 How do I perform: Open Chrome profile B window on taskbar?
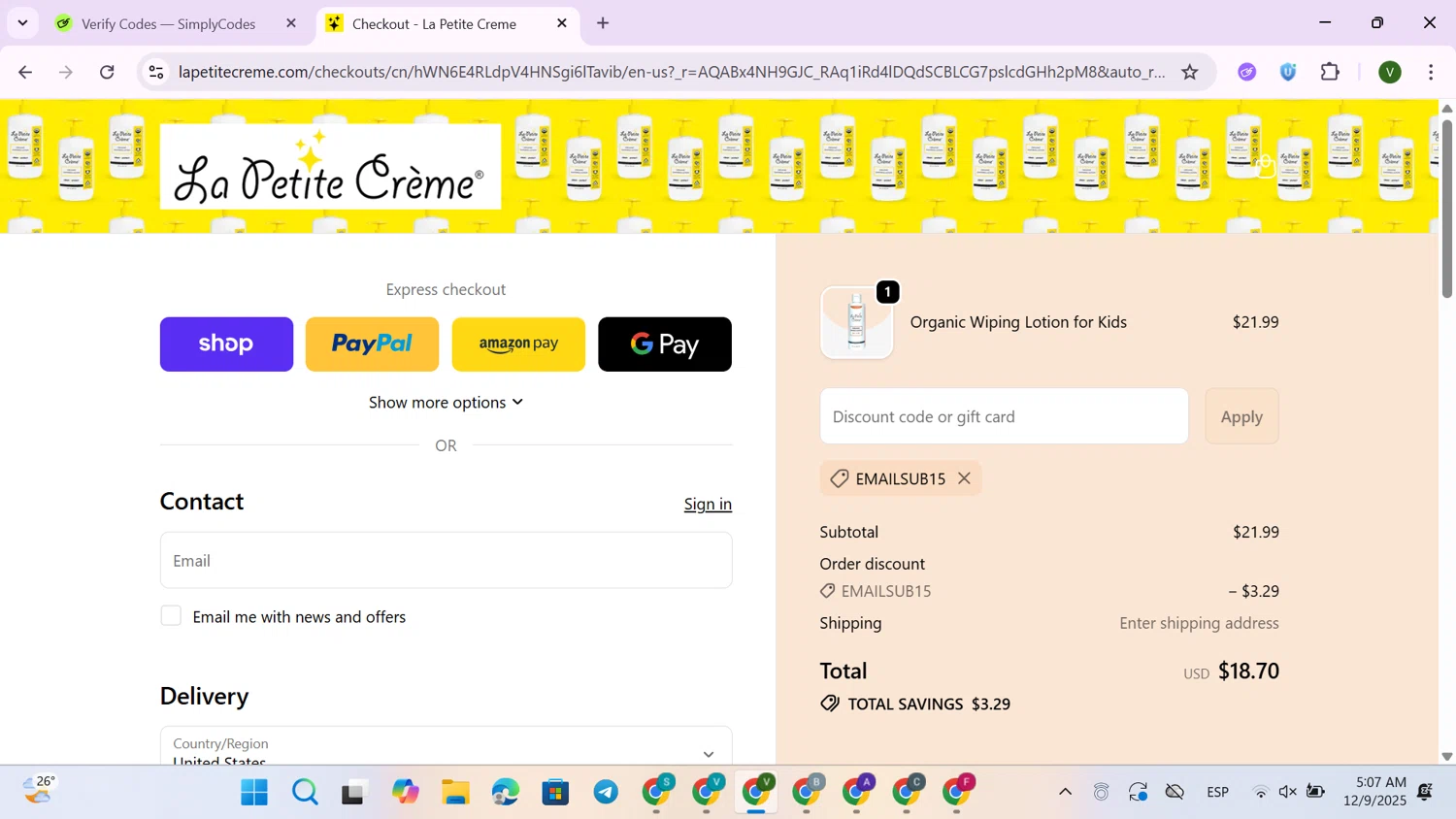point(808,792)
